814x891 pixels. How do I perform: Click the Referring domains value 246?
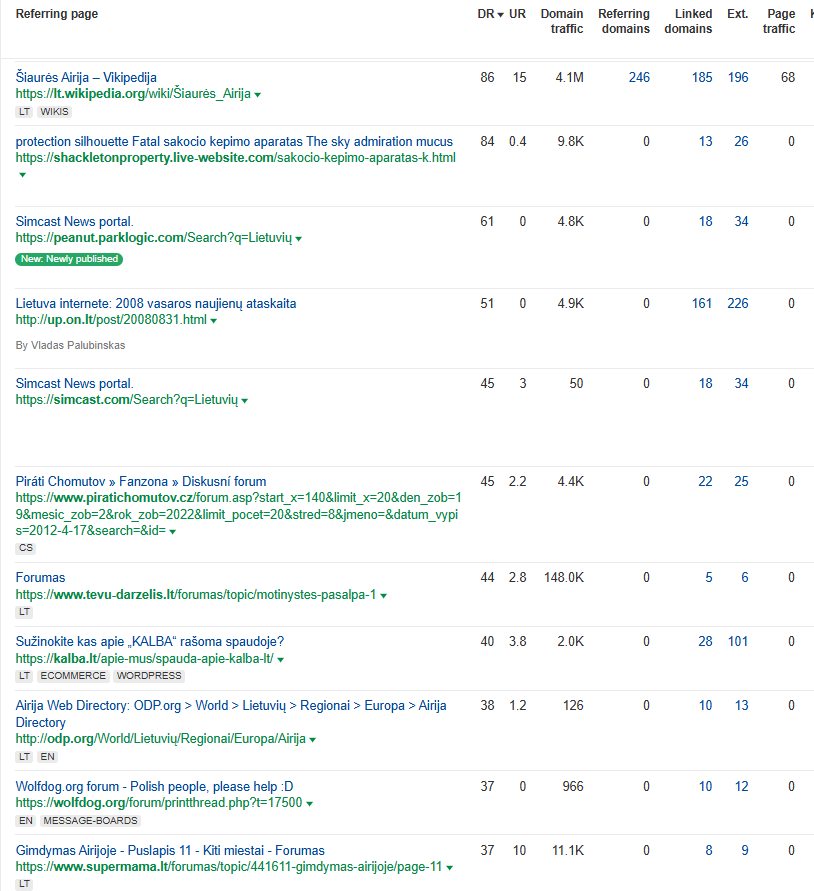(639, 77)
